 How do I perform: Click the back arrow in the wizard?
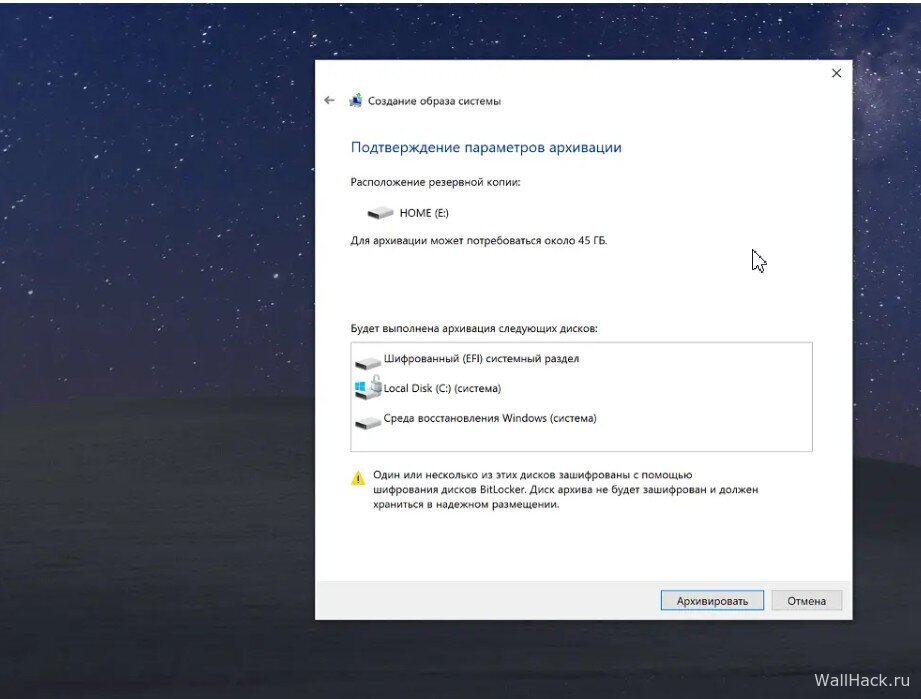[x=329, y=101]
